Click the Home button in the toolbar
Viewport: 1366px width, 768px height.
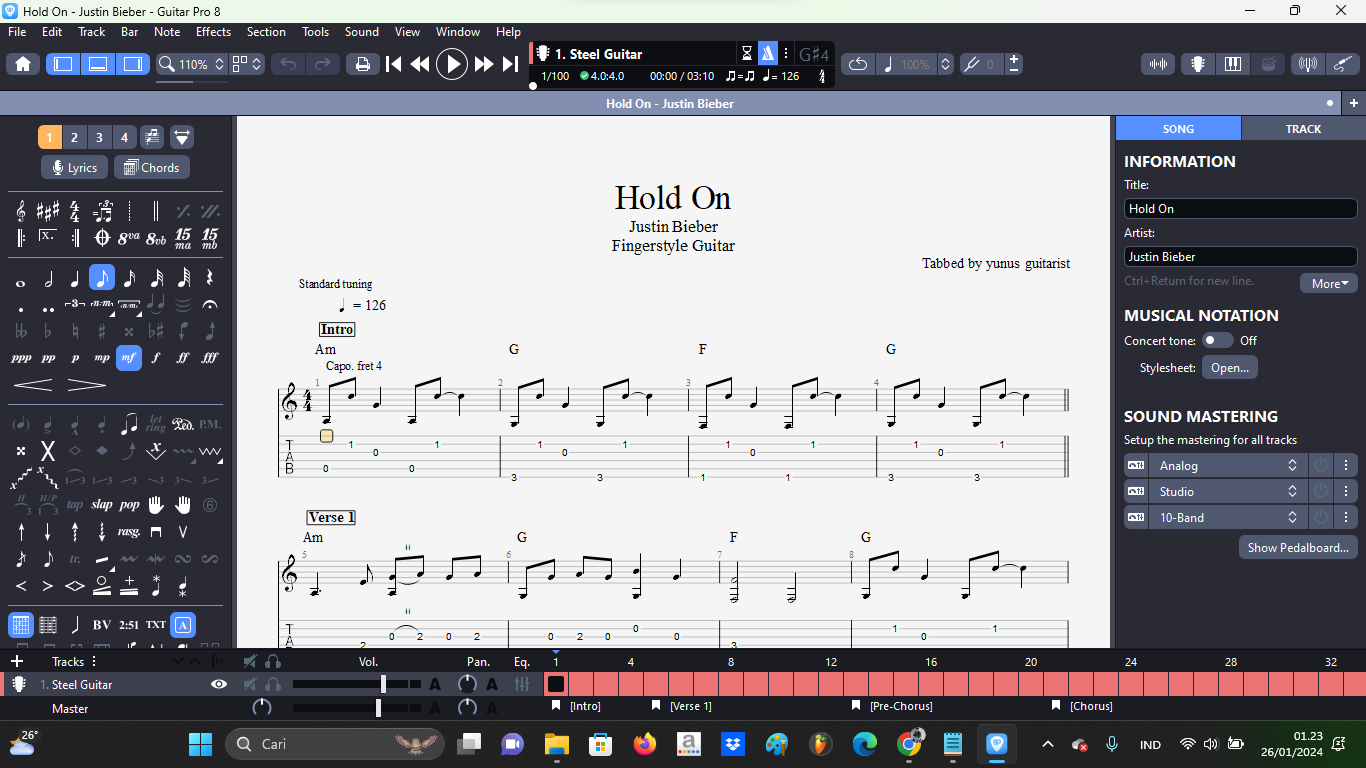point(23,64)
